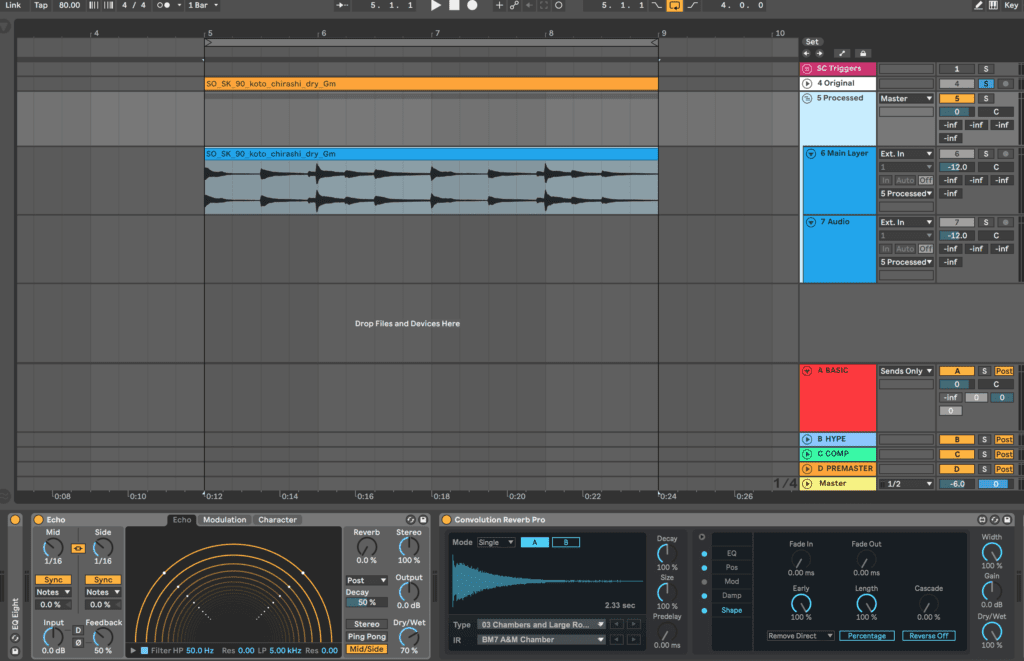Click the Echo hot-swap preset icon
Image resolution: width=1024 pixels, height=661 pixels.
[x=411, y=520]
